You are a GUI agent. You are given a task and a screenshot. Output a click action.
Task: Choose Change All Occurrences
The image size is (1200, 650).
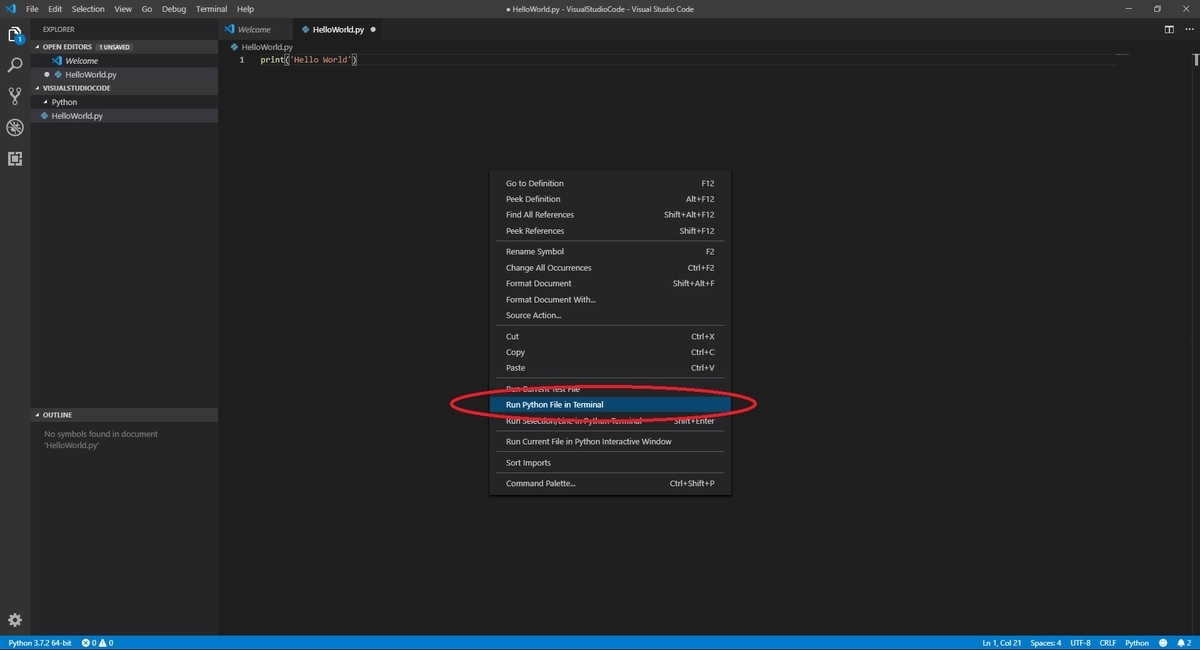pyautogui.click(x=610, y=268)
